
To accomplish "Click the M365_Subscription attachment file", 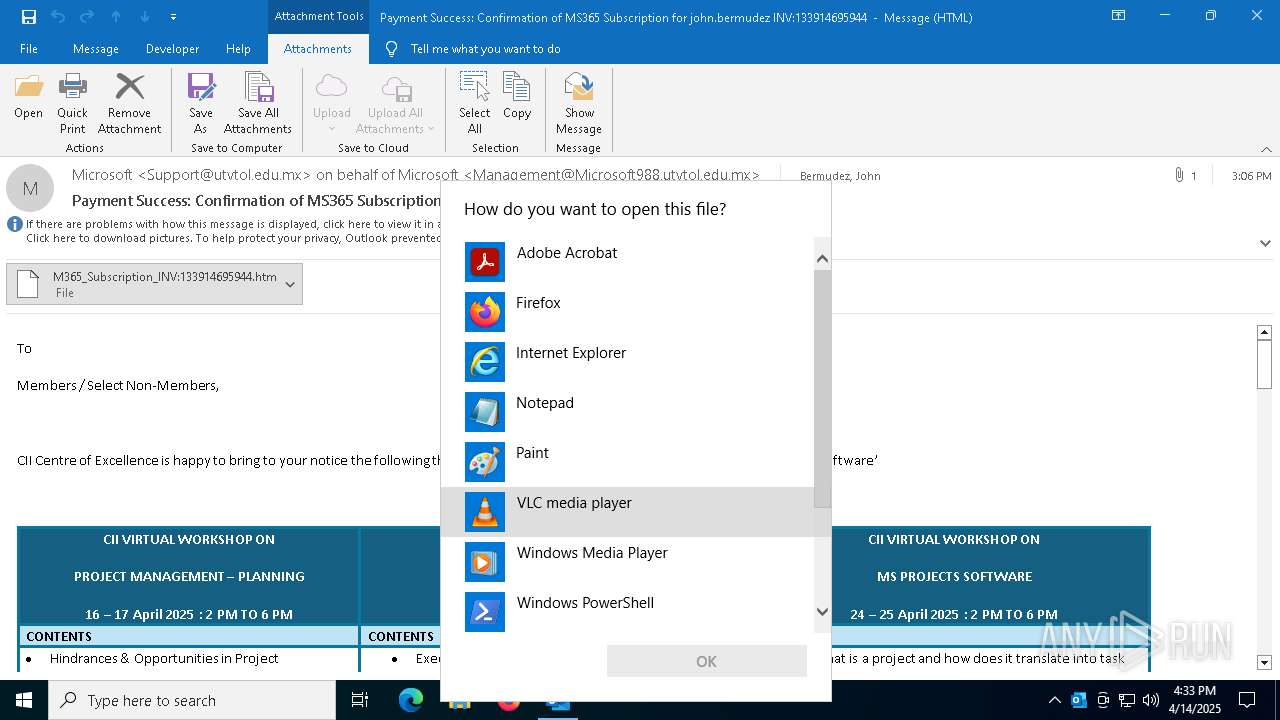I will [x=154, y=284].
